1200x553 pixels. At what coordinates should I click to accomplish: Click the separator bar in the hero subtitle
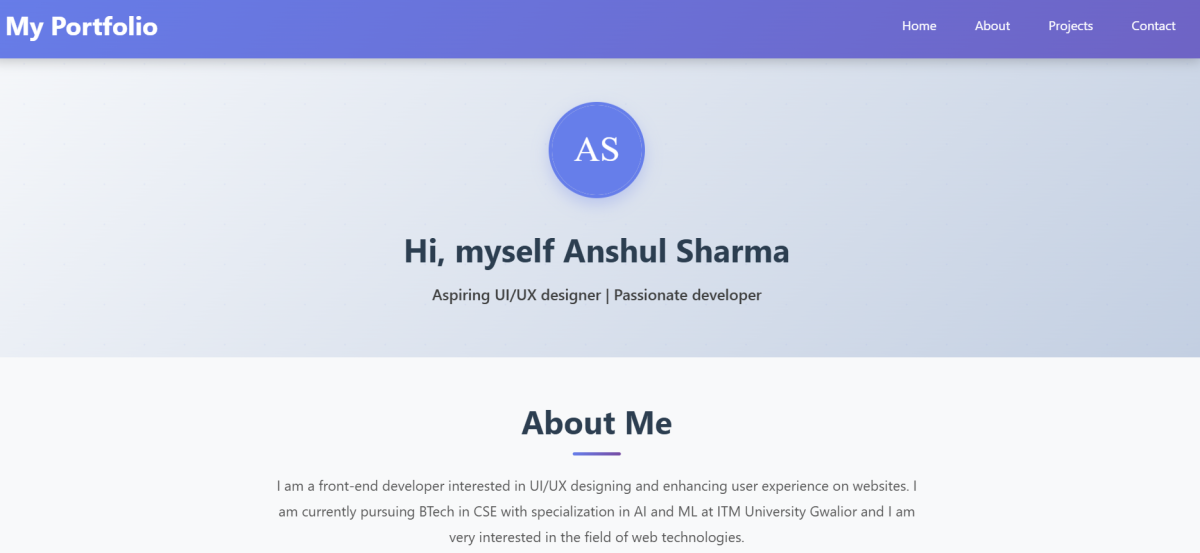coord(606,295)
